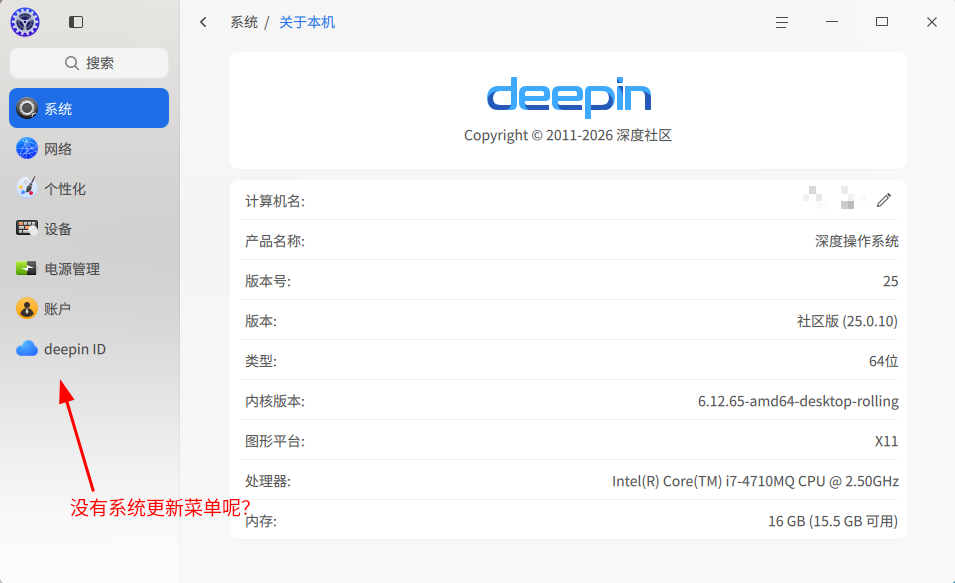The image size is (955, 583).
Task: Click the 图形平台 label
Action: 275,442
